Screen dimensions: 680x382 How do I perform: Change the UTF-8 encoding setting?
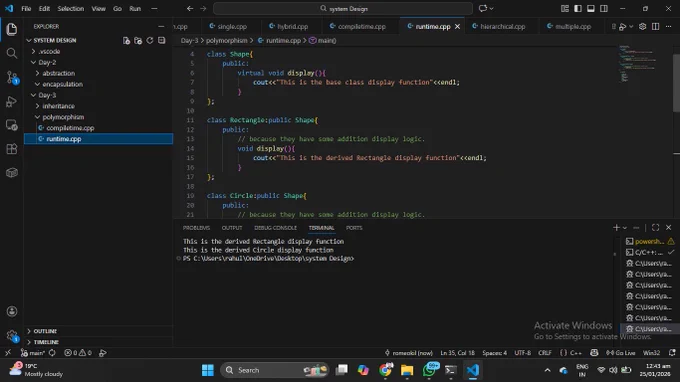523,353
